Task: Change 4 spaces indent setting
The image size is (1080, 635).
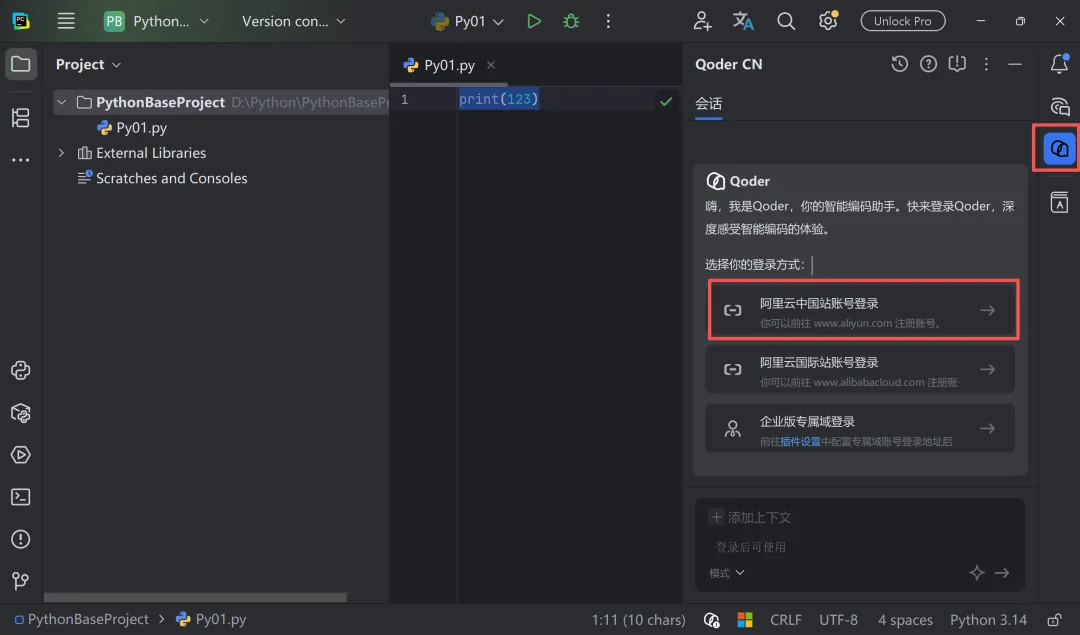Action: coord(905,620)
